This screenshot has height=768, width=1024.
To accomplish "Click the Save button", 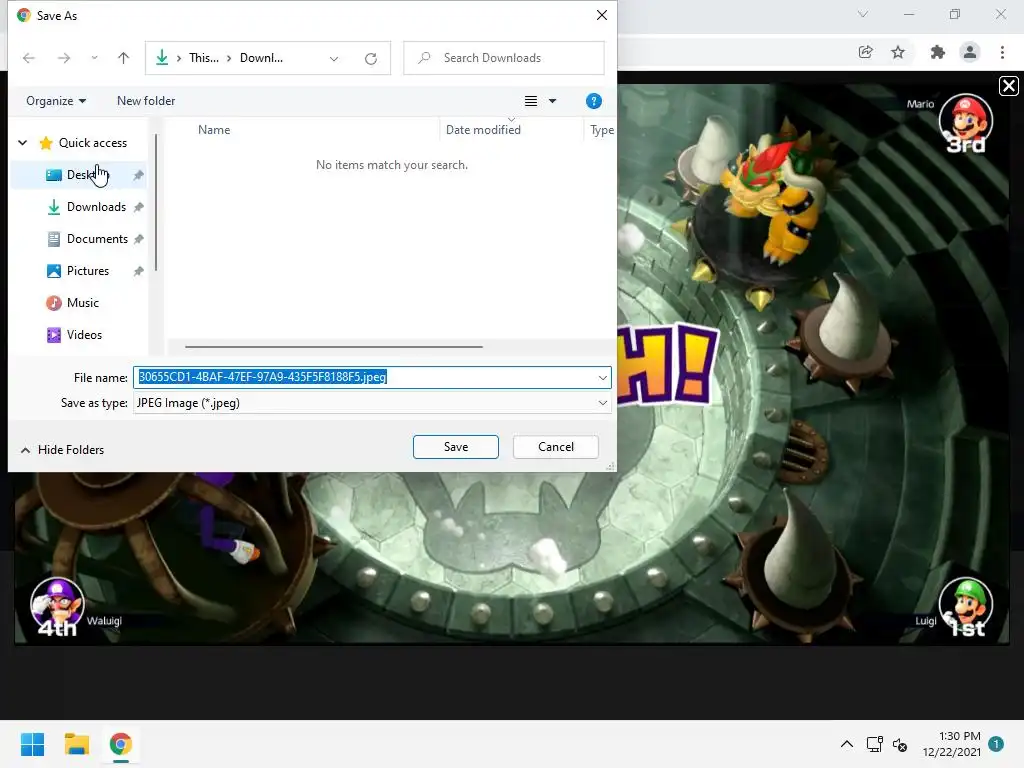I will click(x=456, y=447).
